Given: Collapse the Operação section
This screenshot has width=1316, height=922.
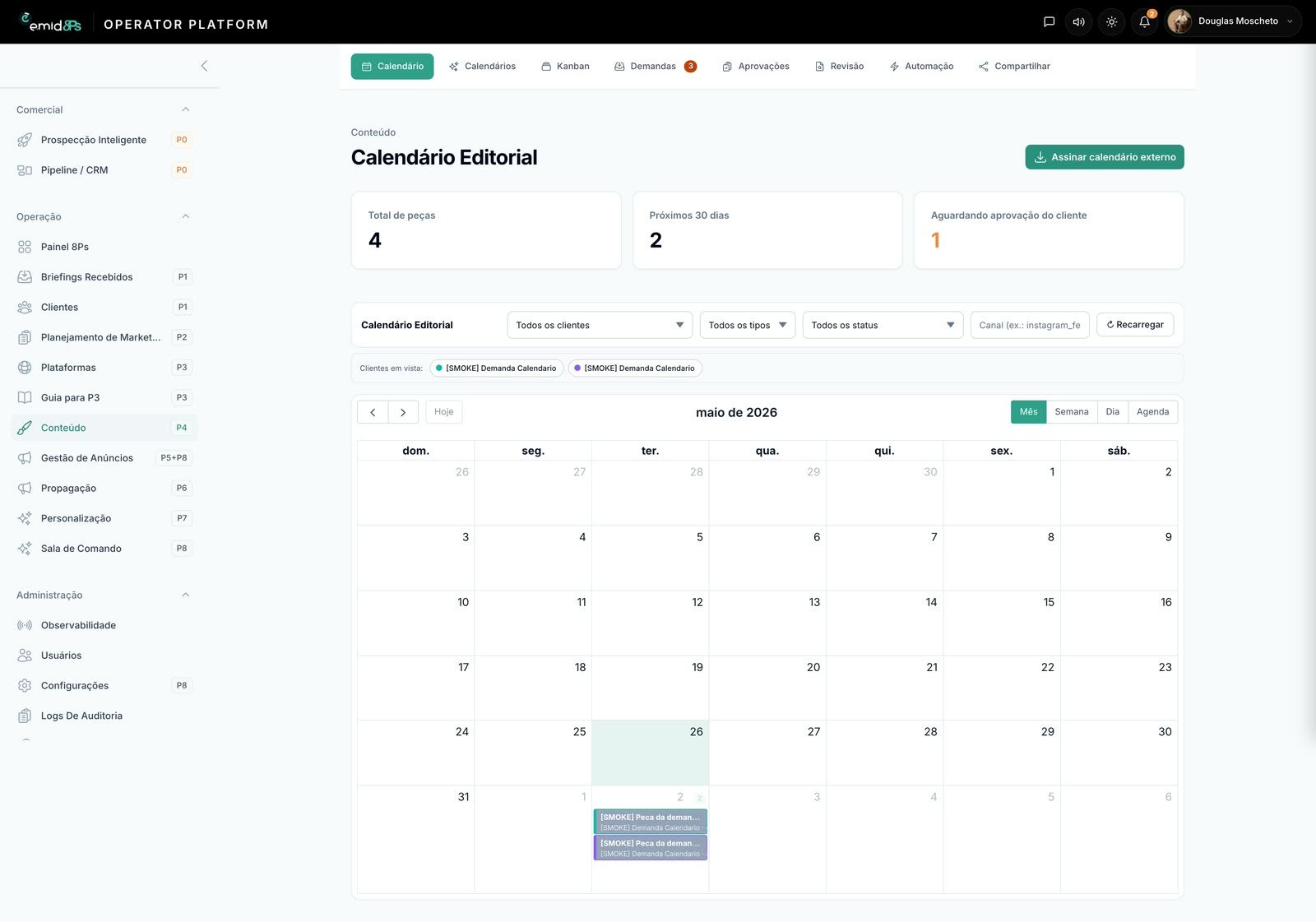Looking at the screenshot, I should pyautogui.click(x=185, y=216).
